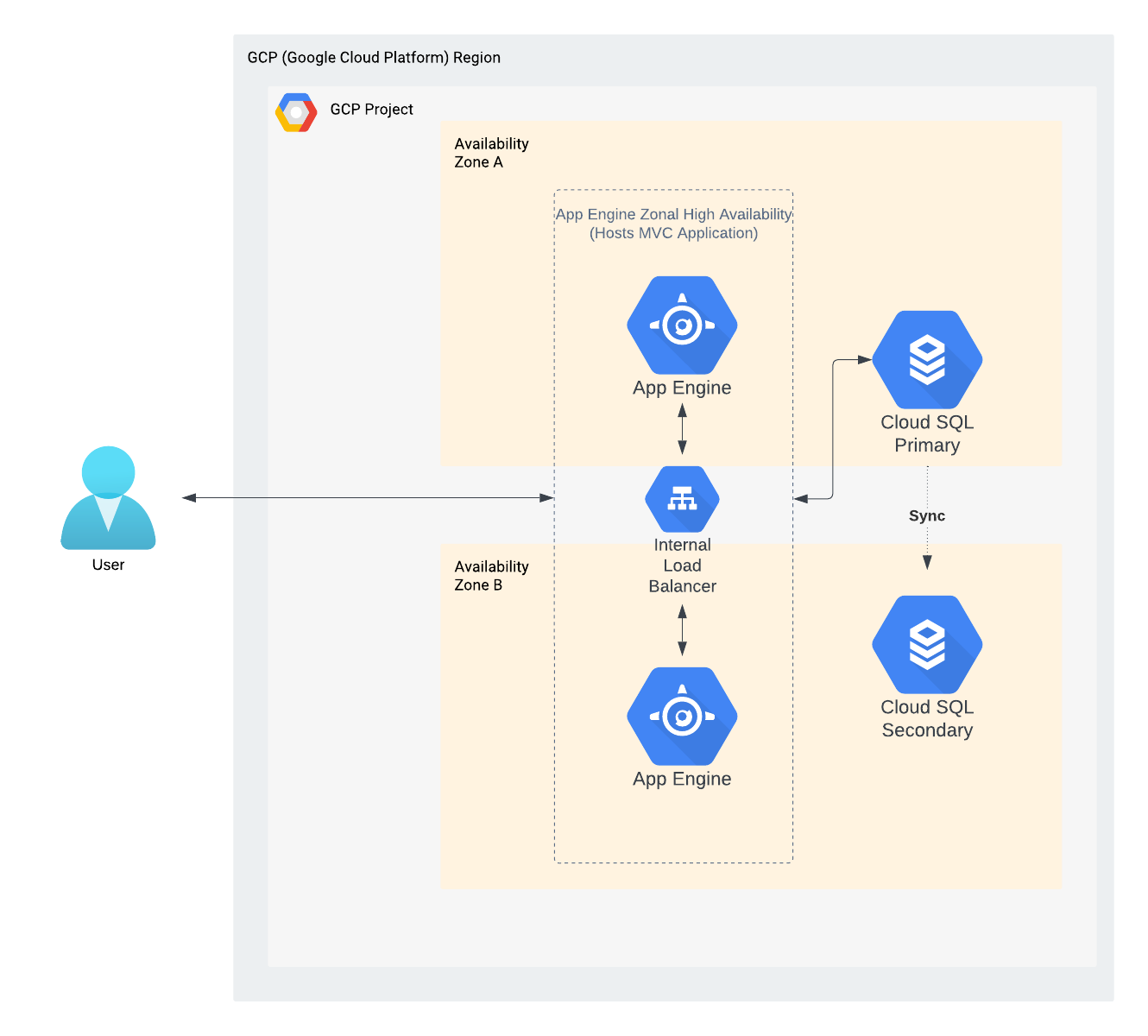Select the 'Availability Zone A' label
This screenshot has width=1148, height=1036.
click(491, 153)
